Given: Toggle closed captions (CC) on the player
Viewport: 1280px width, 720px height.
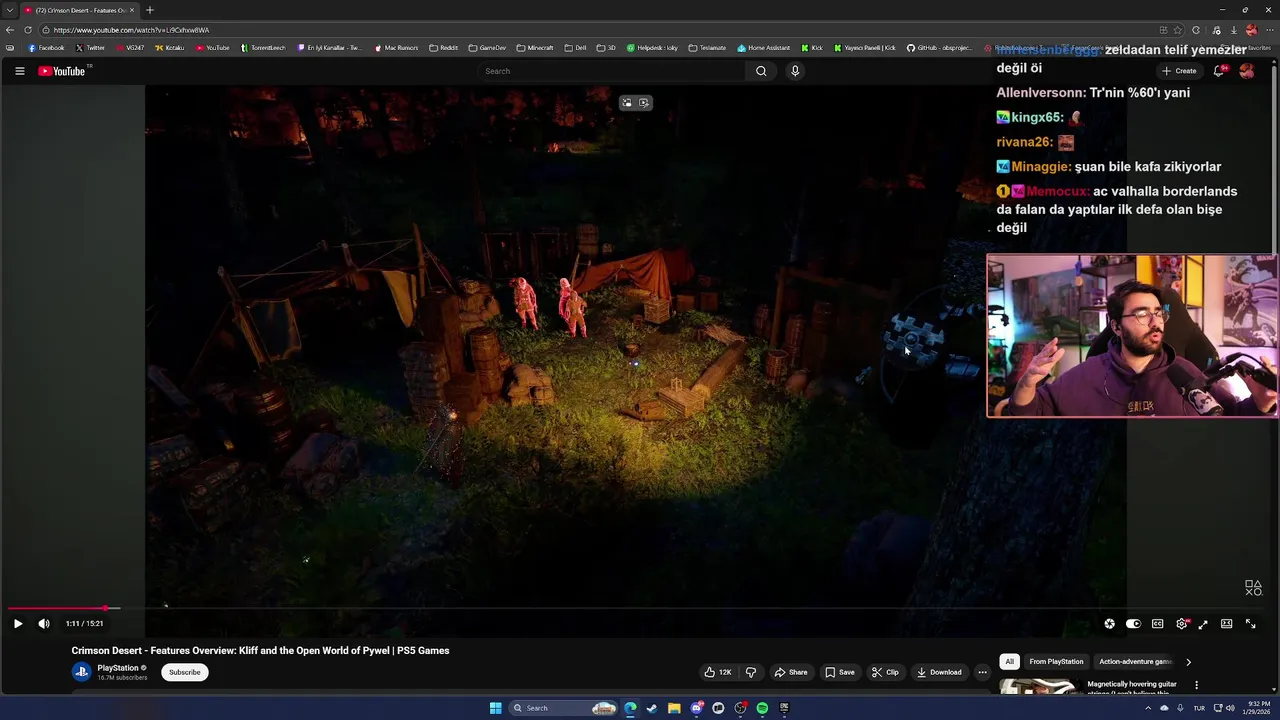Looking at the screenshot, I should (1158, 624).
